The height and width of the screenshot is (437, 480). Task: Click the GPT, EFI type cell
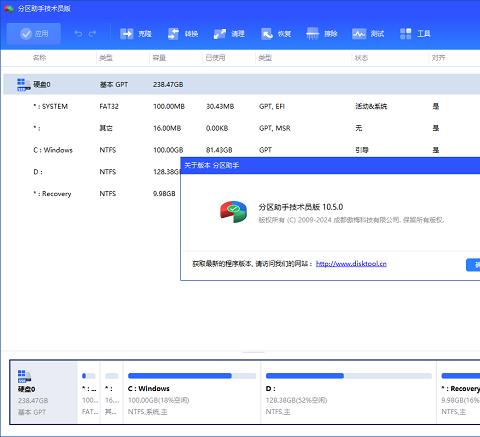click(272, 106)
